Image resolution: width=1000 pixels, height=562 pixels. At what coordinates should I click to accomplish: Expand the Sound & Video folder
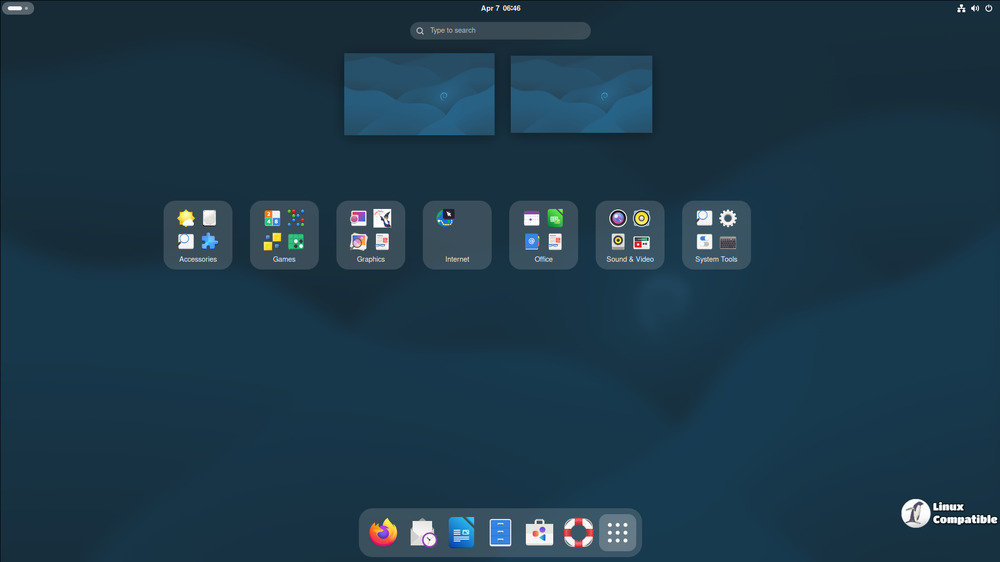coord(630,235)
